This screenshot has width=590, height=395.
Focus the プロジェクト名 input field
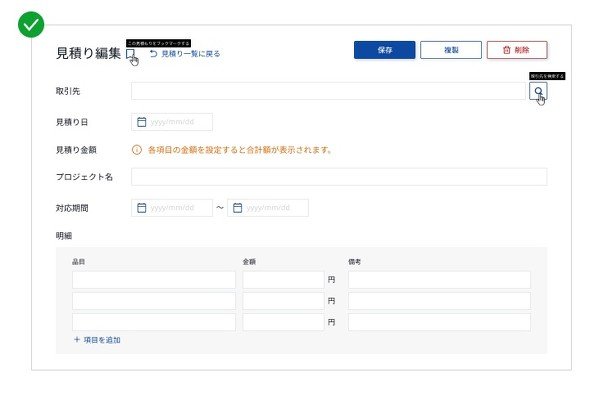tap(339, 177)
